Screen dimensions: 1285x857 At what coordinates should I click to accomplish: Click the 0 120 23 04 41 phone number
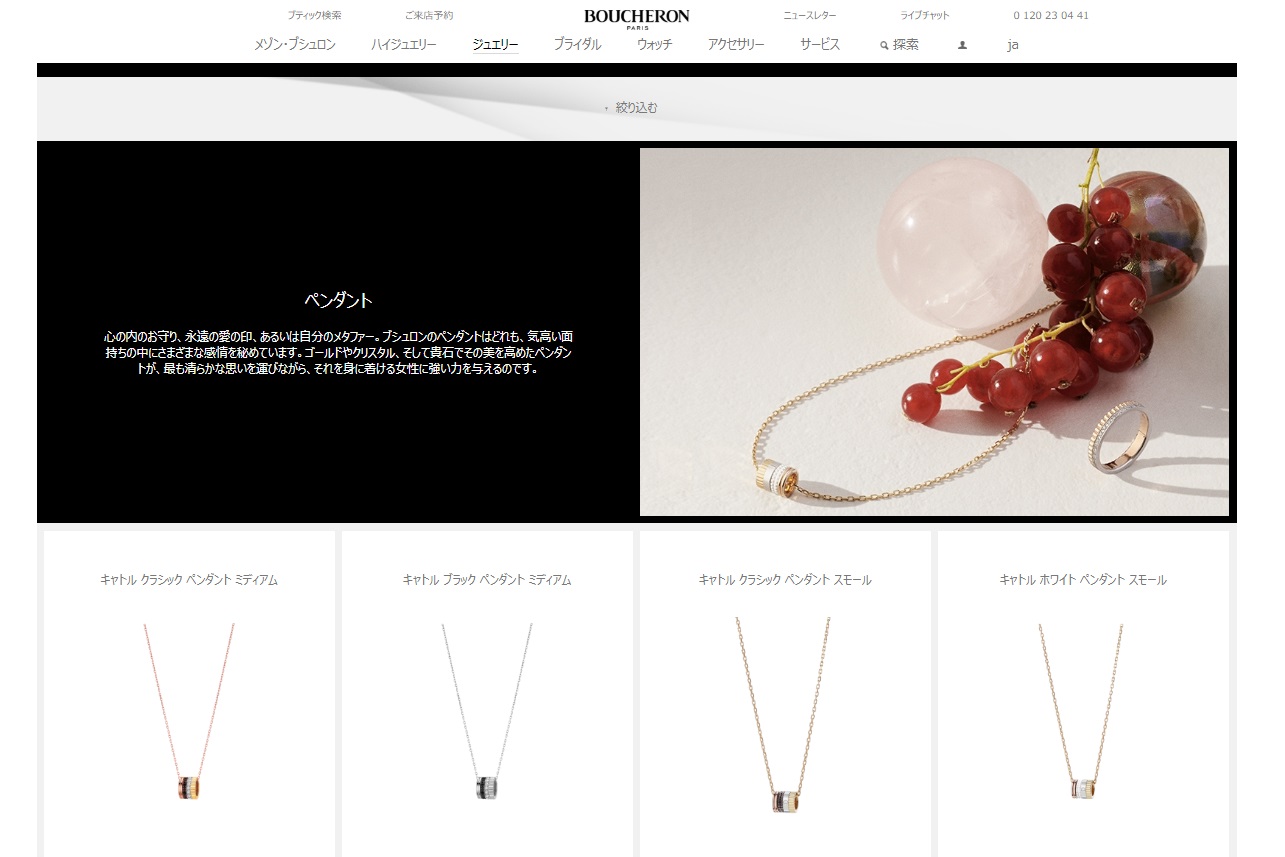[1050, 16]
